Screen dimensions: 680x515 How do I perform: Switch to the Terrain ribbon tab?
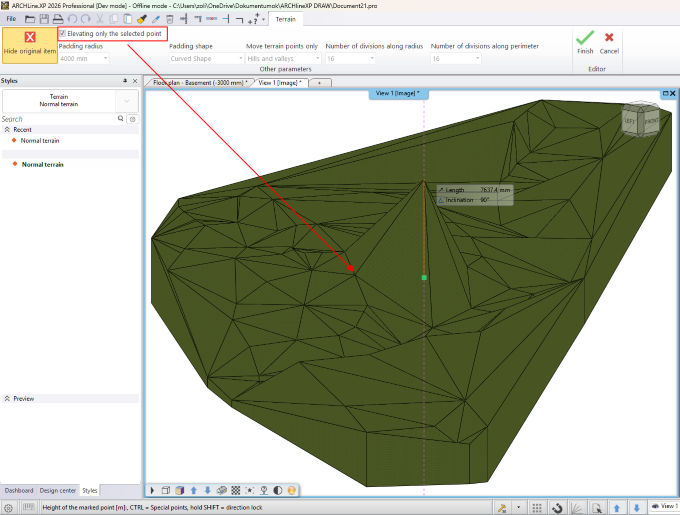pos(285,19)
